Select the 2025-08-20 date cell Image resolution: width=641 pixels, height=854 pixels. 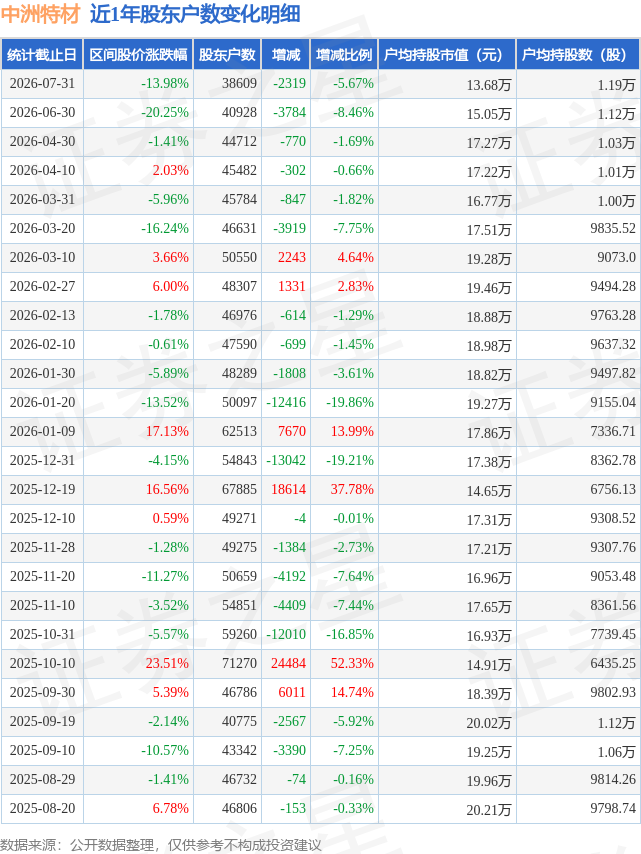coord(42,808)
